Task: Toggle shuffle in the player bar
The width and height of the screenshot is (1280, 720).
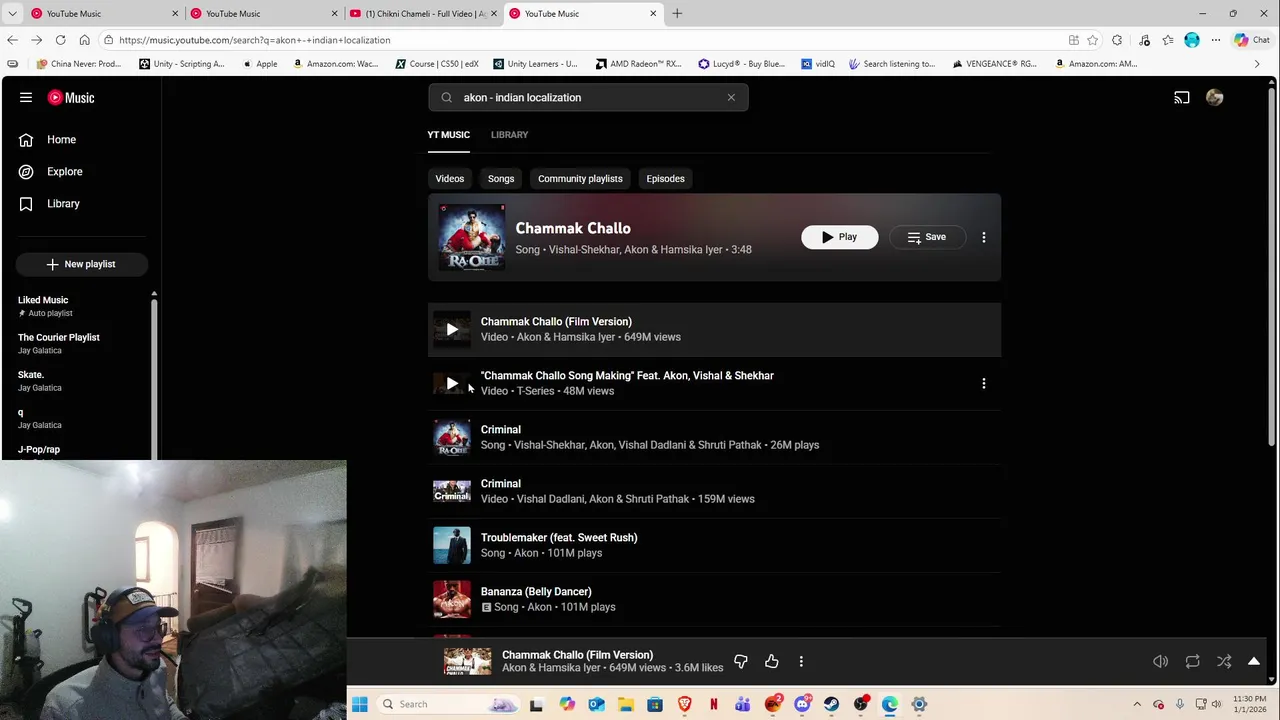Action: click(1224, 661)
